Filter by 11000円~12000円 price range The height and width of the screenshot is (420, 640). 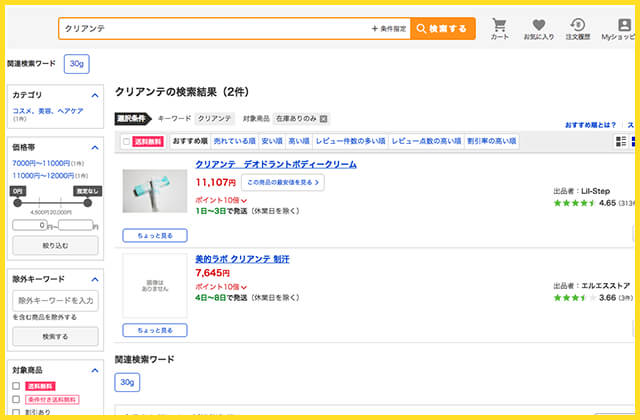click(x=43, y=176)
